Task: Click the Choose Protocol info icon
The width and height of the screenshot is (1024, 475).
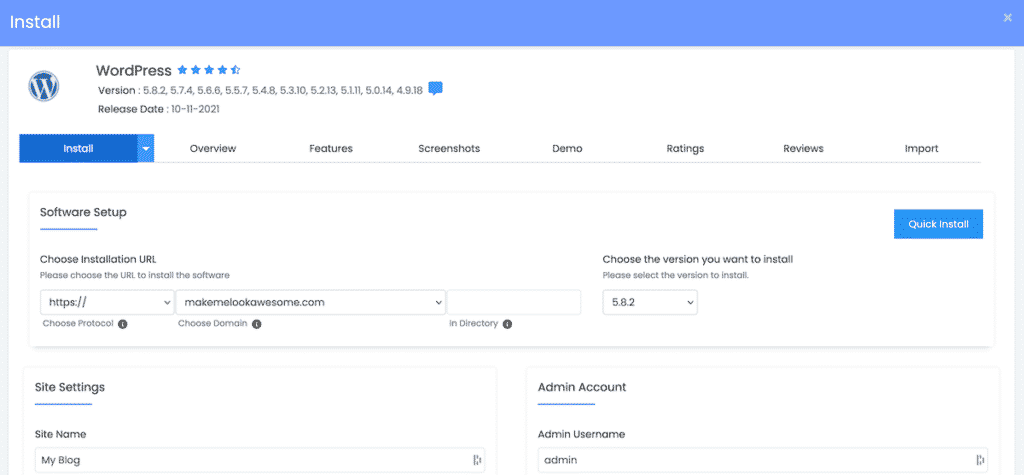Action: (123, 324)
